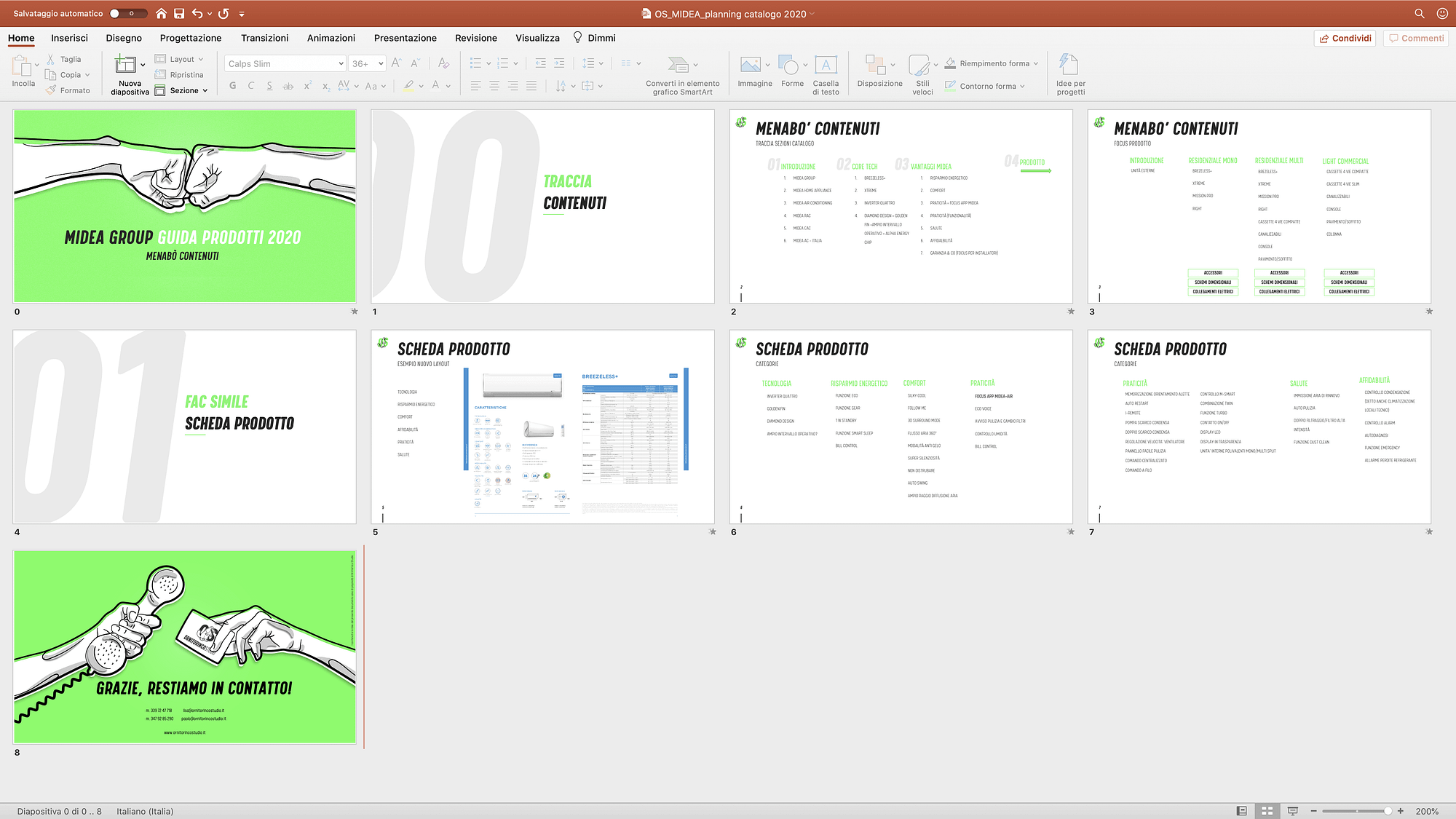Open the customize quick access toolbar arrow
Image resolution: width=1456 pixels, height=819 pixels.
pos(242,14)
